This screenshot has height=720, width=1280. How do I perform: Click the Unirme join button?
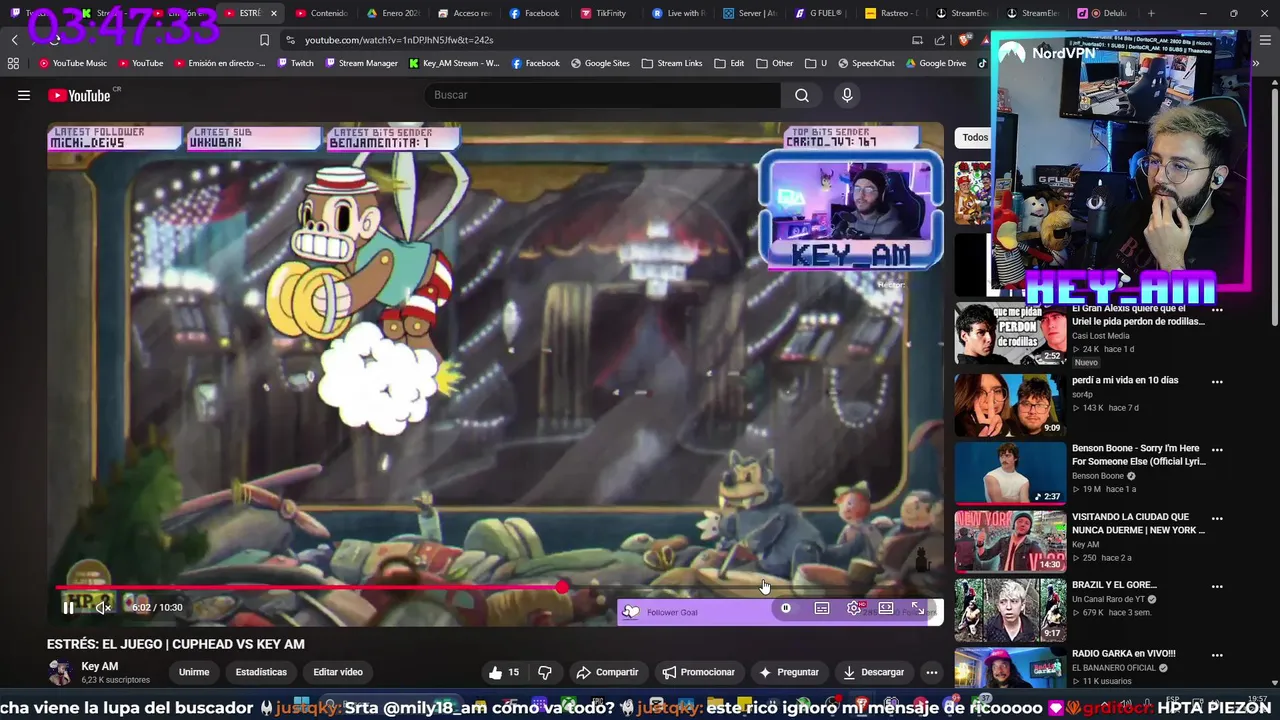pos(194,672)
